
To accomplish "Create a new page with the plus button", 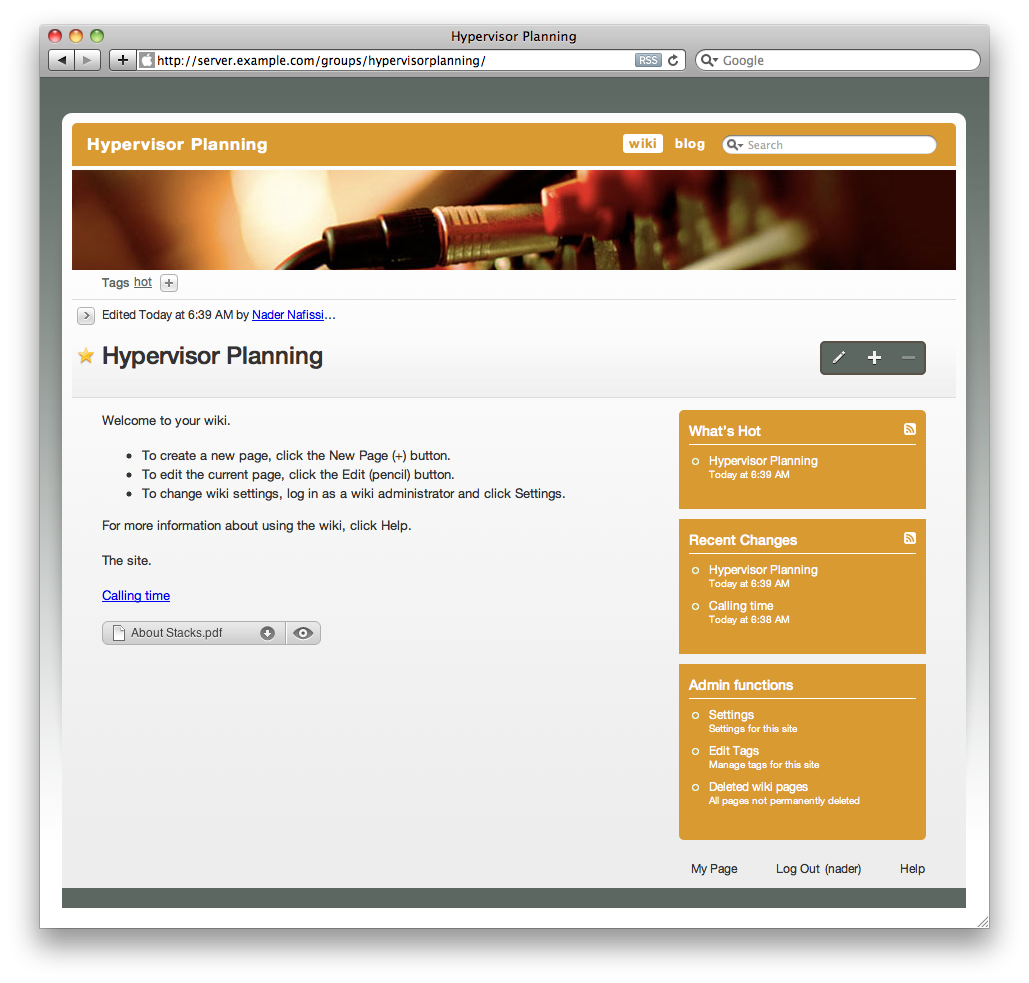I will tap(874, 358).
